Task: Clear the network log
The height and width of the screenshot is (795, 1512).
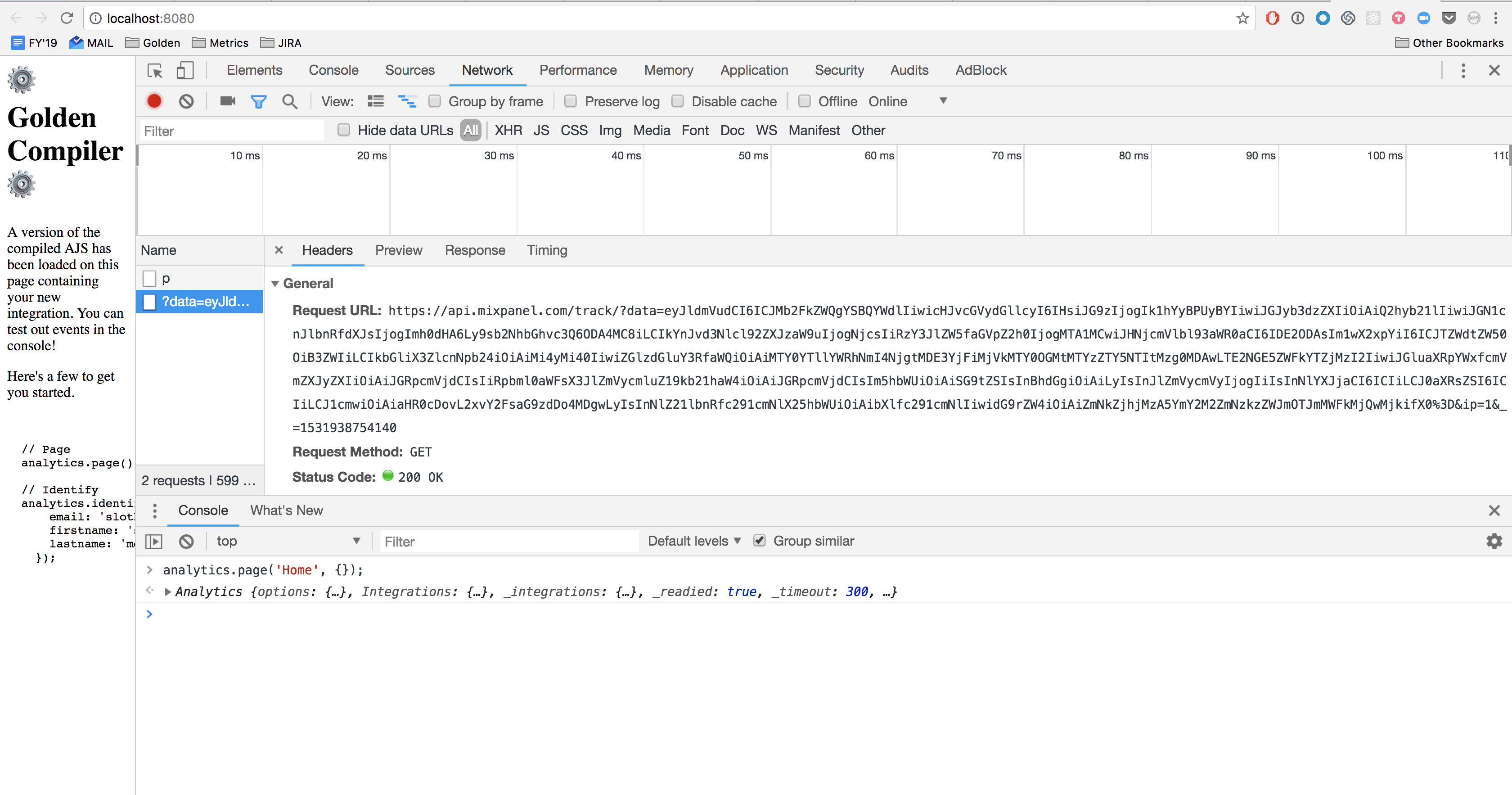Action: point(186,101)
